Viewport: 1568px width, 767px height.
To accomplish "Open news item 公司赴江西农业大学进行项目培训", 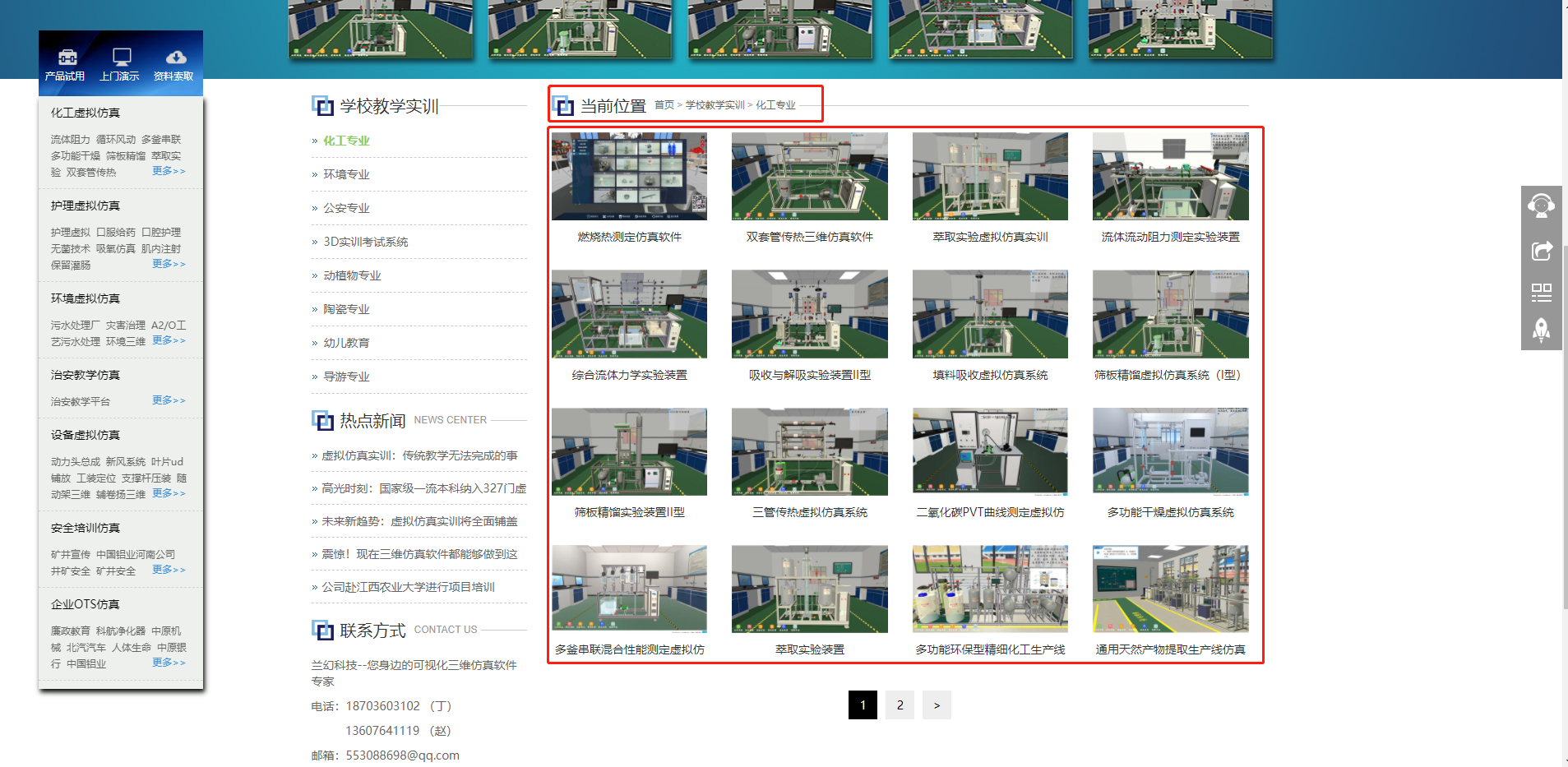I will 408,587.
